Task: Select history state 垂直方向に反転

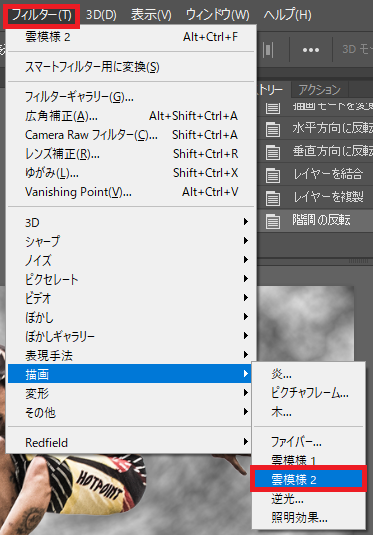Action: click(x=316, y=151)
